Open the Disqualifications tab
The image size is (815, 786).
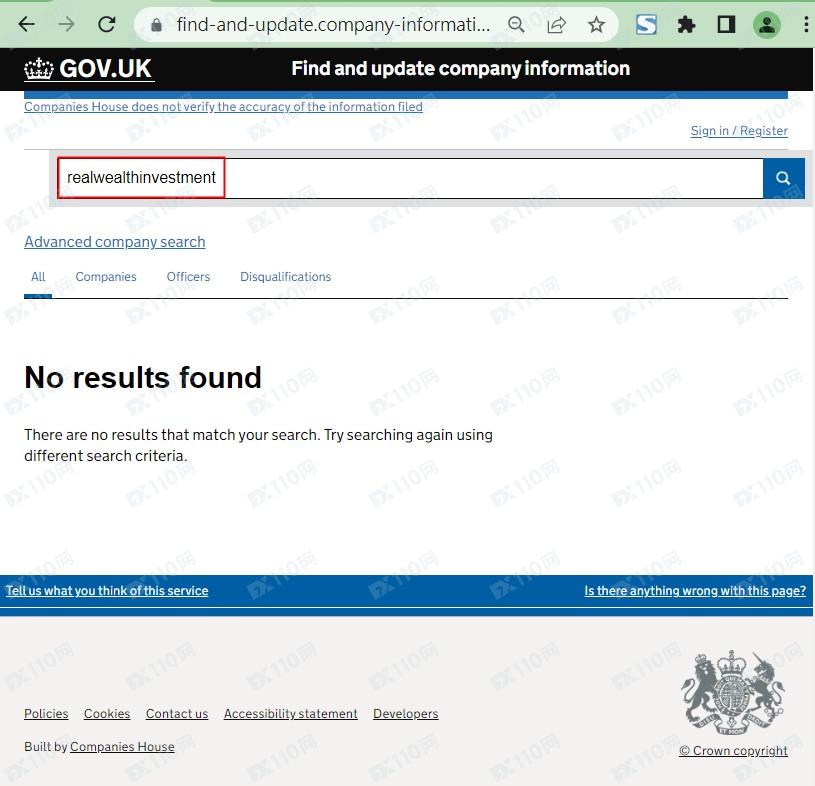[285, 277]
